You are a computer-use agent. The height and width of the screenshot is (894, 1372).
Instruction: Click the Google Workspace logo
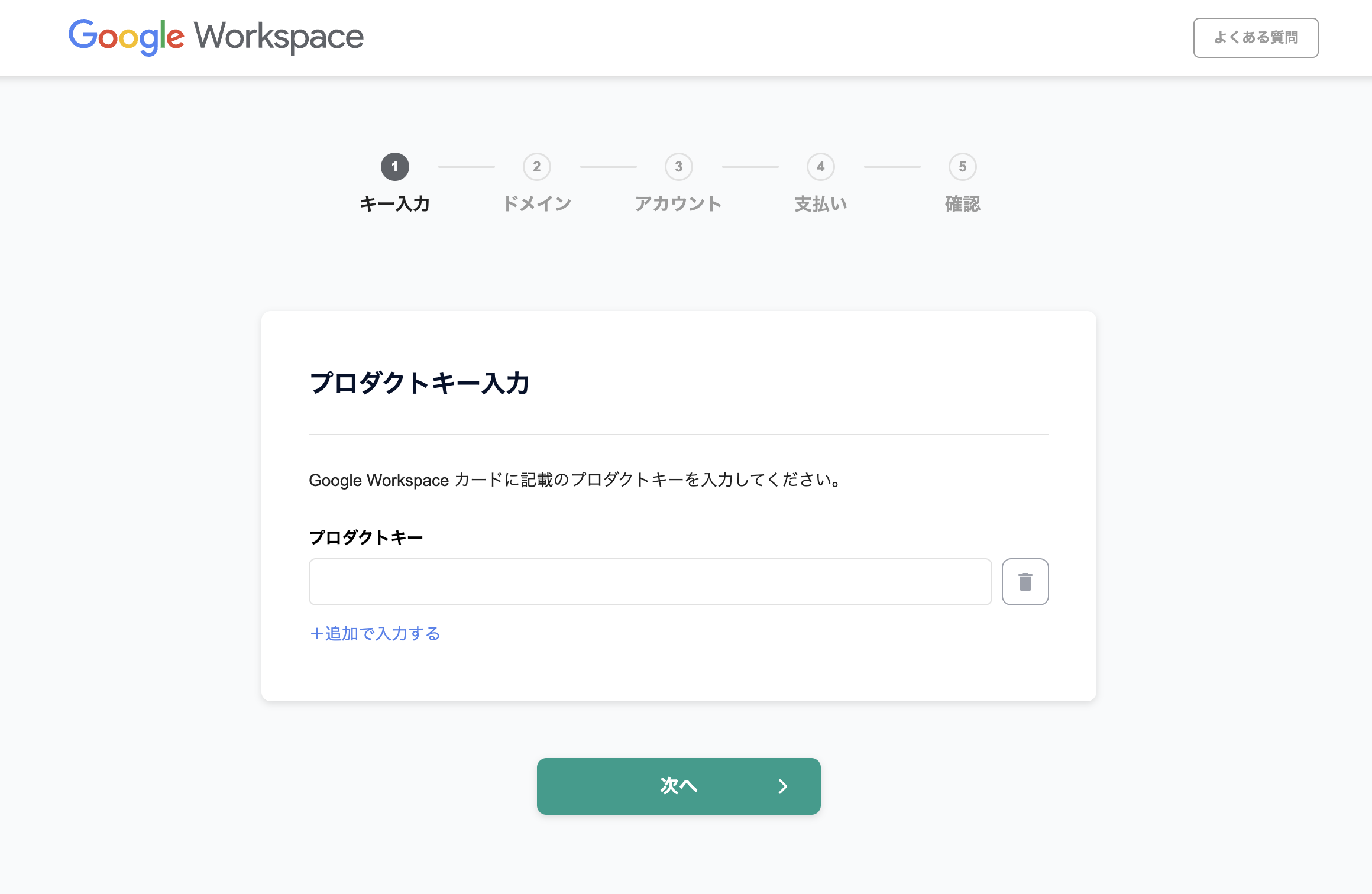pos(216,37)
